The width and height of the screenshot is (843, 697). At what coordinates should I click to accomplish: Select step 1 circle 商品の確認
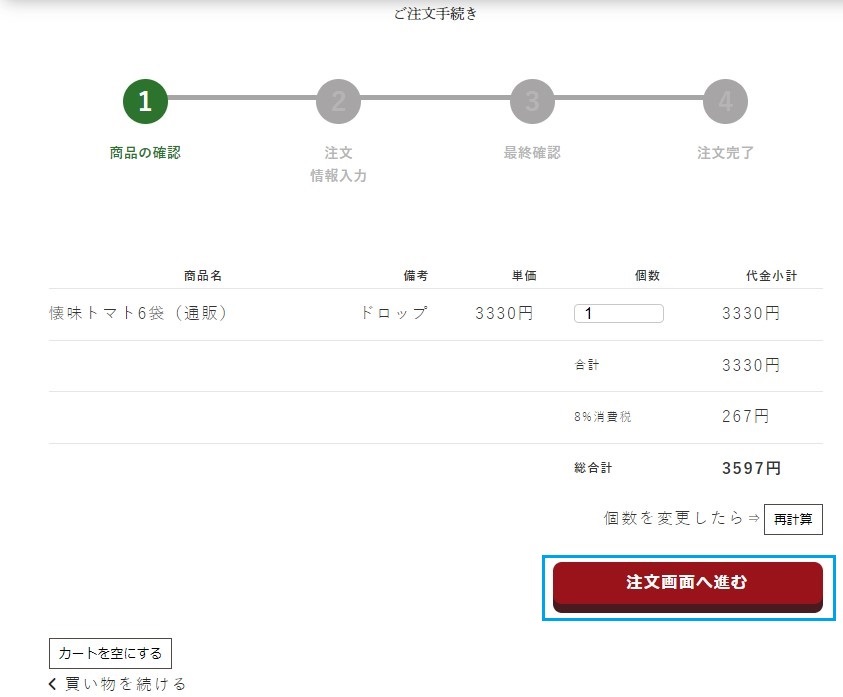coord(145,101)
